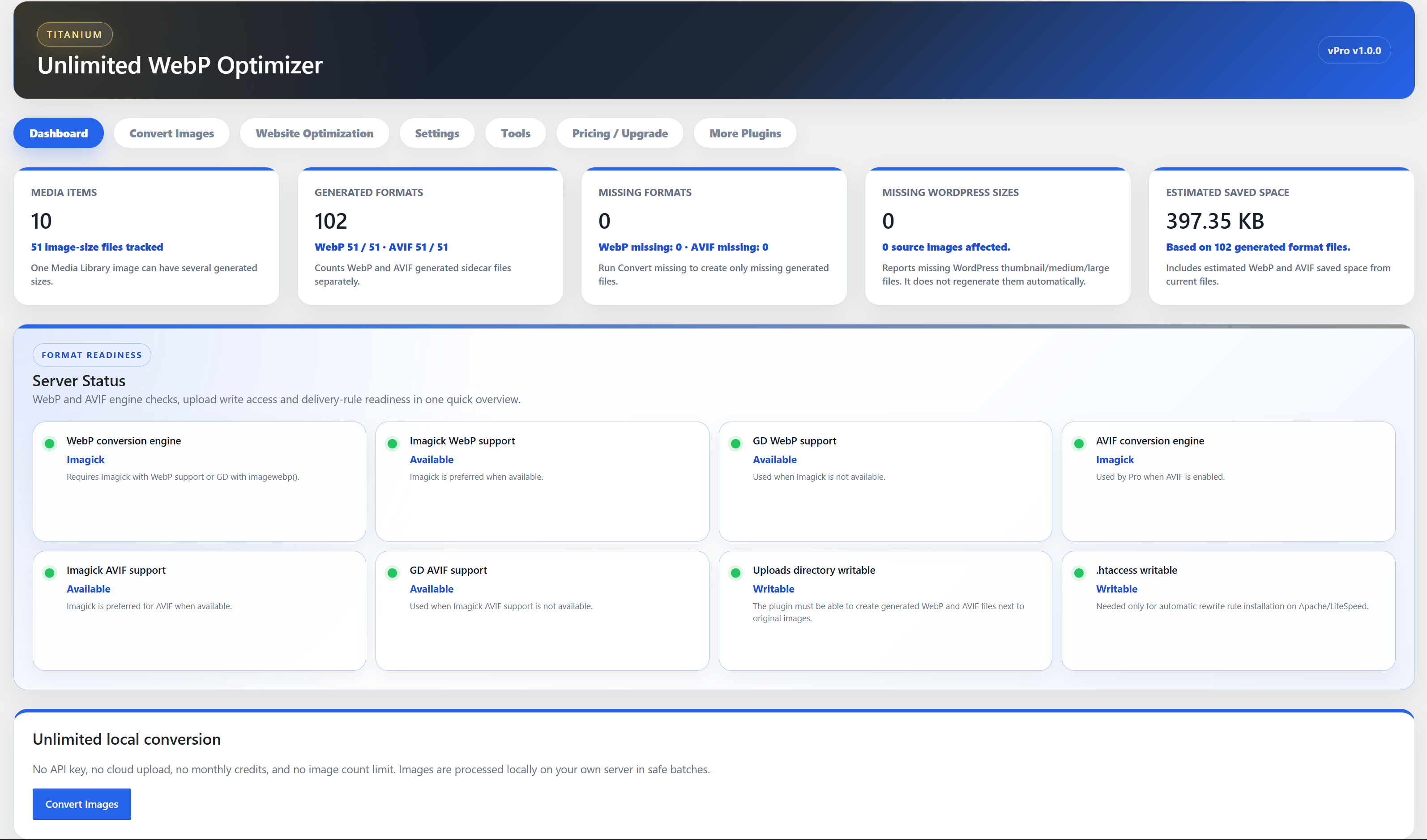1427x840 pixels.
Task: Click the '.htaccess writable' card title
Action: pos(1136,570)
